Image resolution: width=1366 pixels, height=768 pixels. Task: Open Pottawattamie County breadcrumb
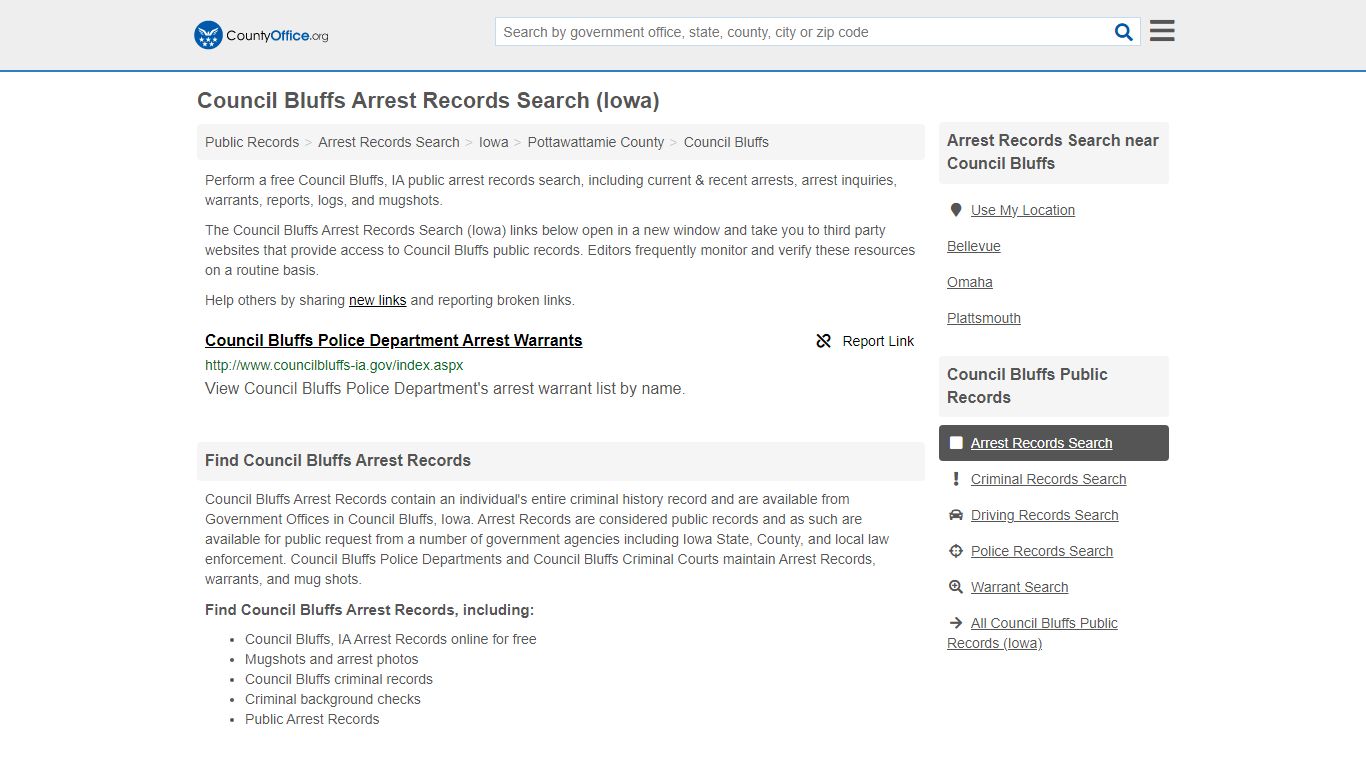pyautogui.click(x=596, y=142)
